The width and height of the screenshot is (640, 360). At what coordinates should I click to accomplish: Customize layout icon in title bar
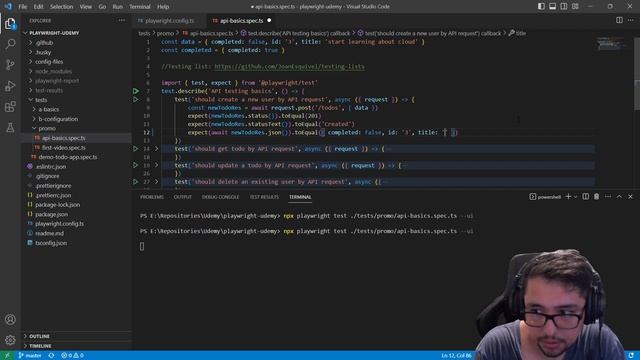(575, 7)
